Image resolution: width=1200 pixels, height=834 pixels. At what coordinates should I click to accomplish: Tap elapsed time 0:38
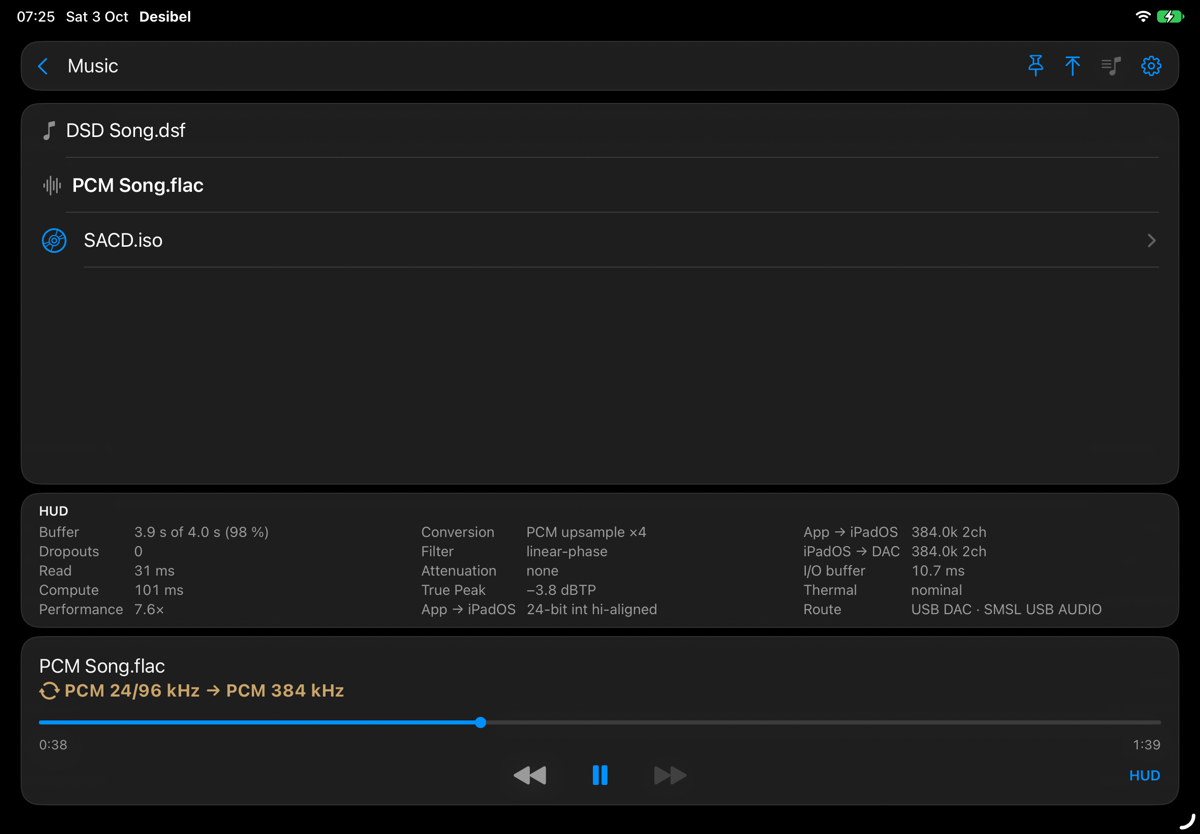[x=53, y=745]
